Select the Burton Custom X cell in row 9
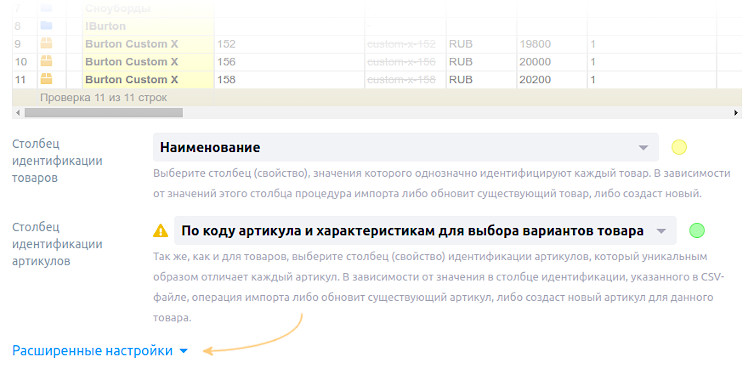This screenshot has width=754, height=369. (x=148, y=44)
